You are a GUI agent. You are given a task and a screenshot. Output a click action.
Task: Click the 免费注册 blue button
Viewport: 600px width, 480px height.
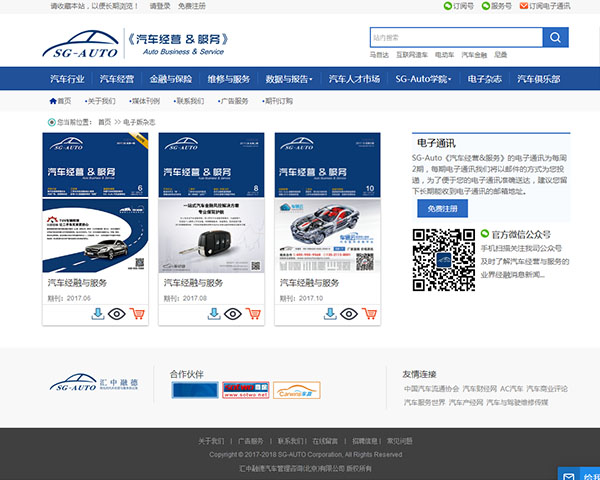pos(442,209)
